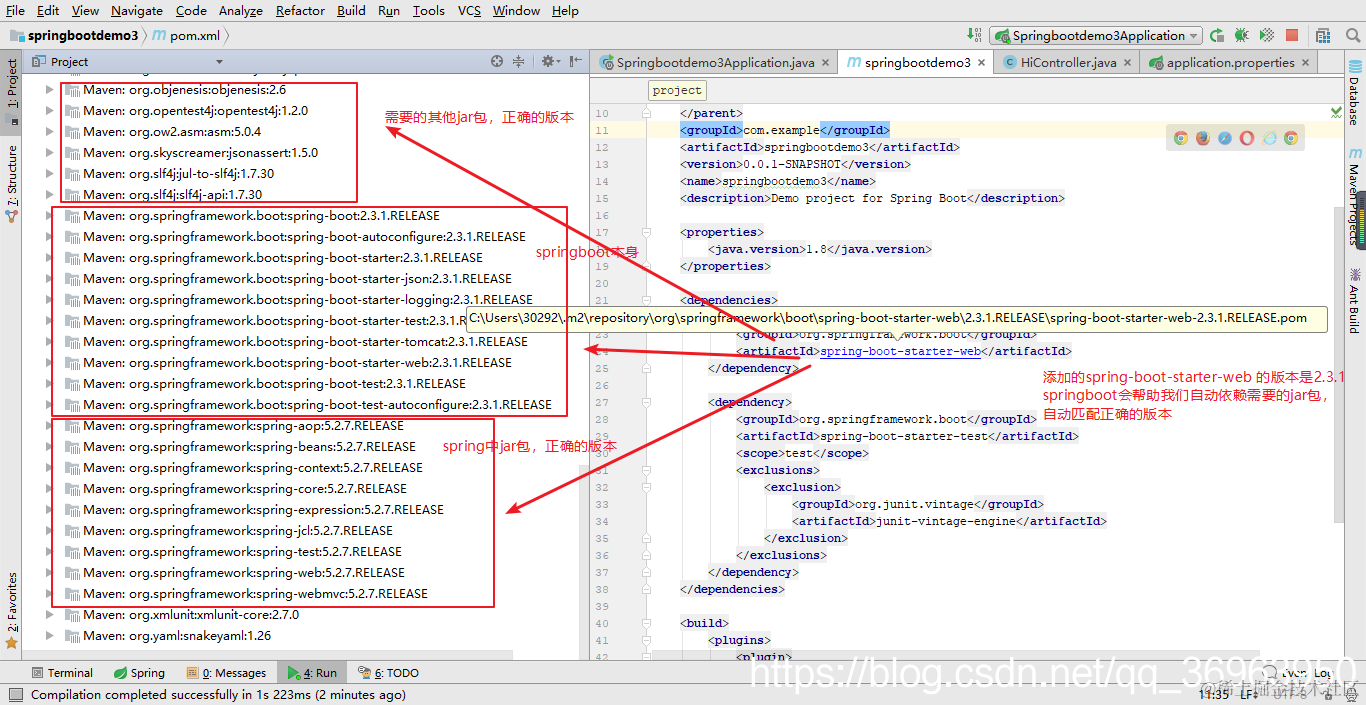Click pom.xml in navigation bar breadcrumb
Viewport: 1366px width, 705px height.
click(186, 35)
